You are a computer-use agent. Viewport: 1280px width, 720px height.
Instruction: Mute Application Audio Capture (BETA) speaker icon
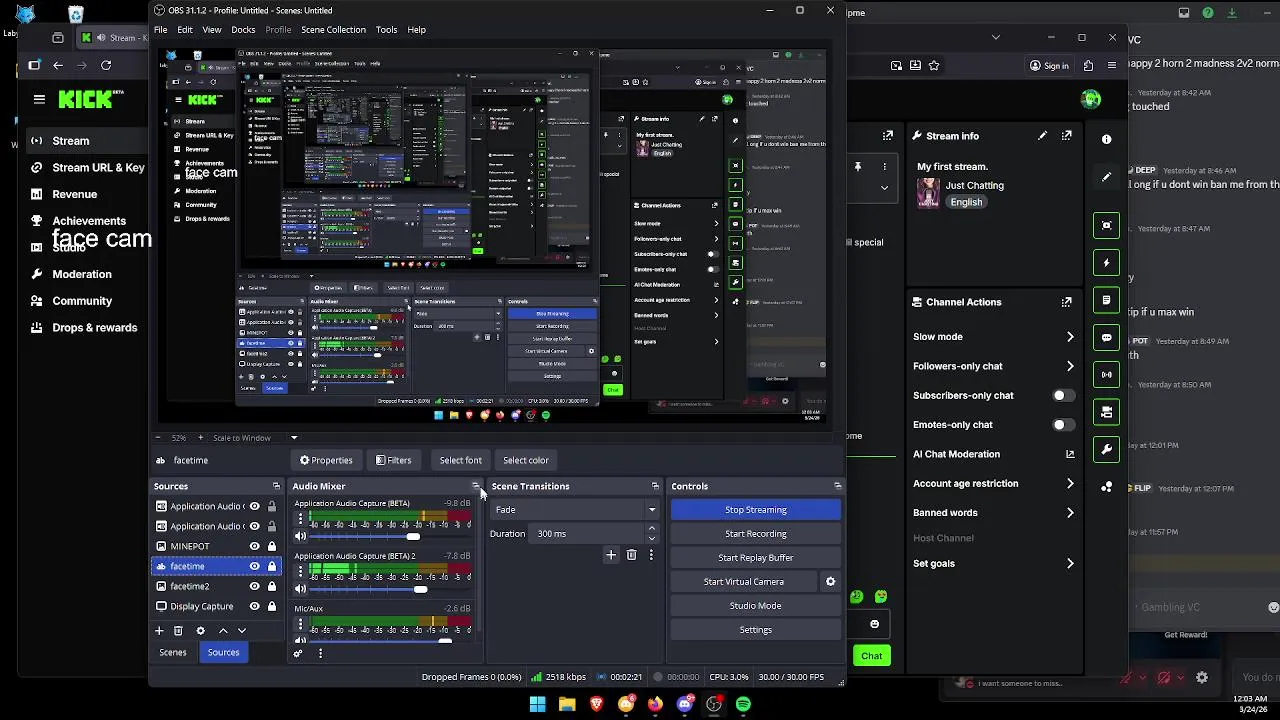(300, 537)
